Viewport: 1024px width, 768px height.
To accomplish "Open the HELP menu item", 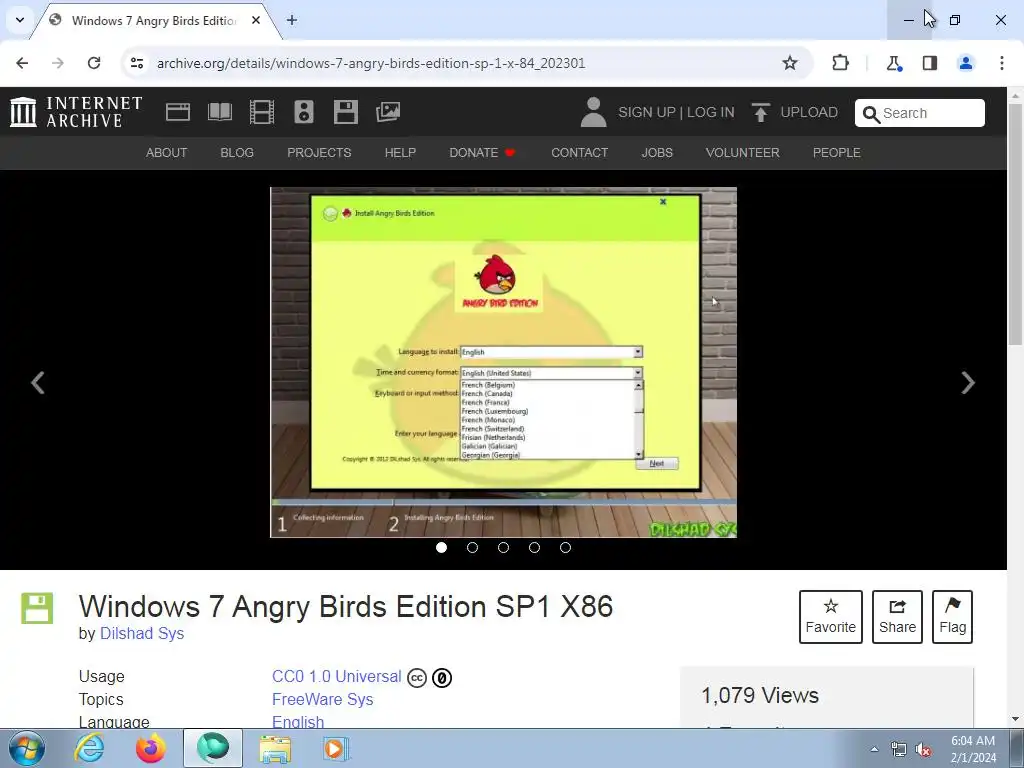I will (400, 153).
